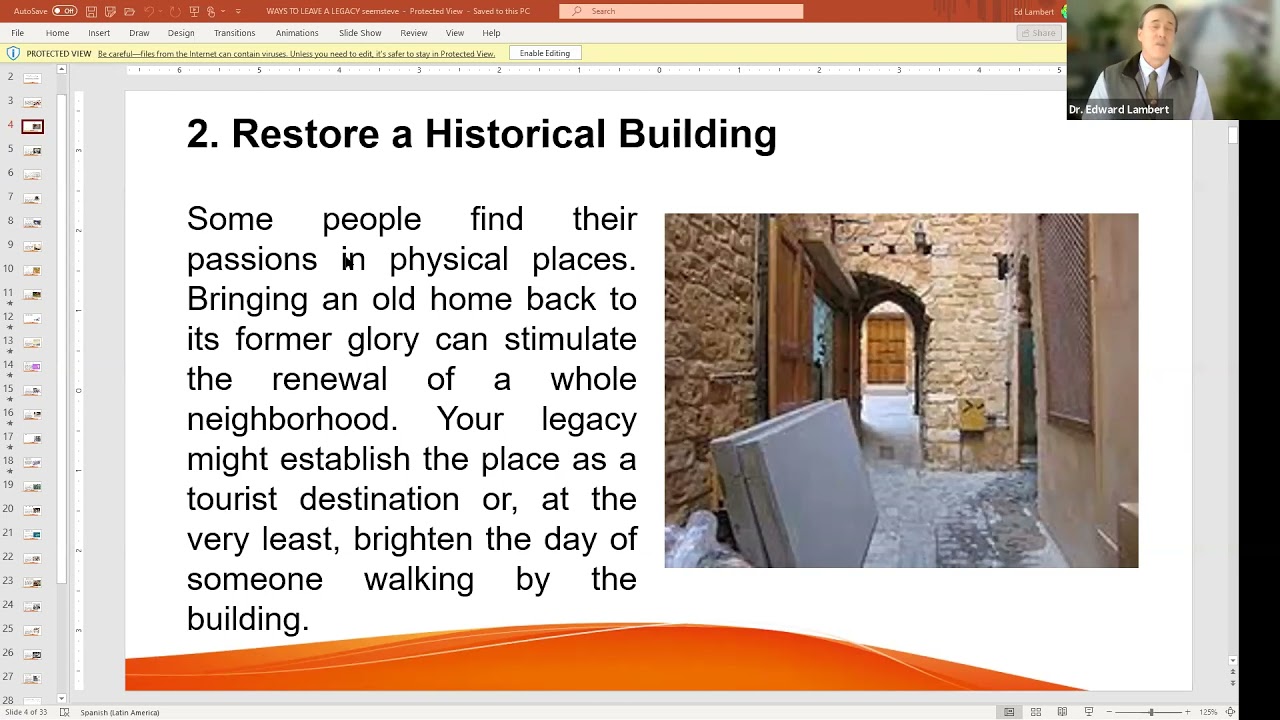
Task: Click the accessibility check icon in status bar
Action: tap(65, 712)
